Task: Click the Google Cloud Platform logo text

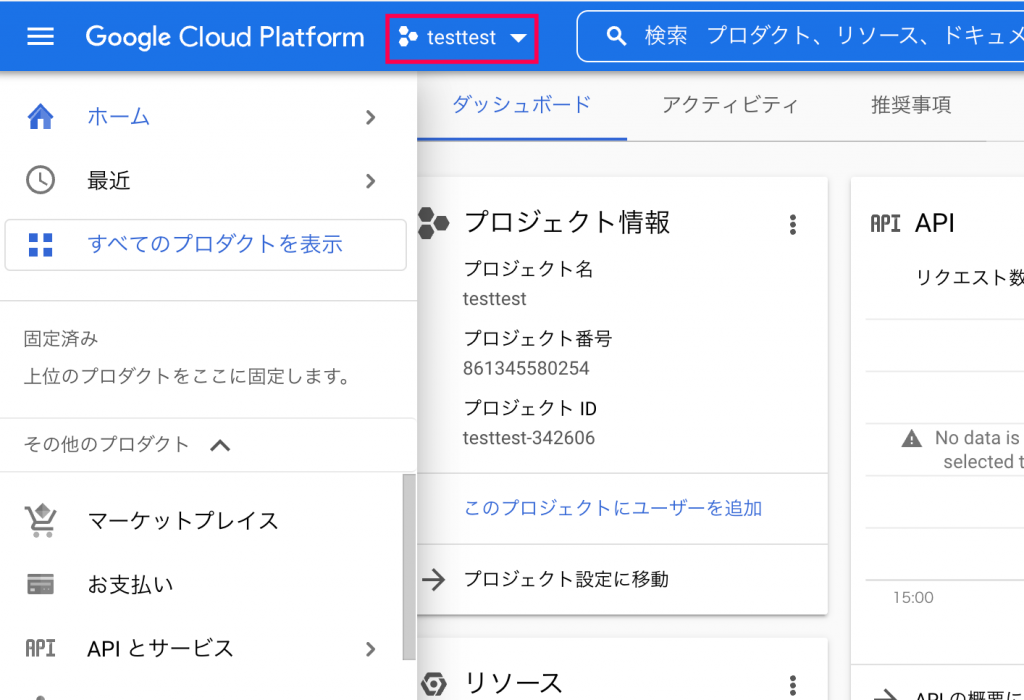Action: coord(225,37)
